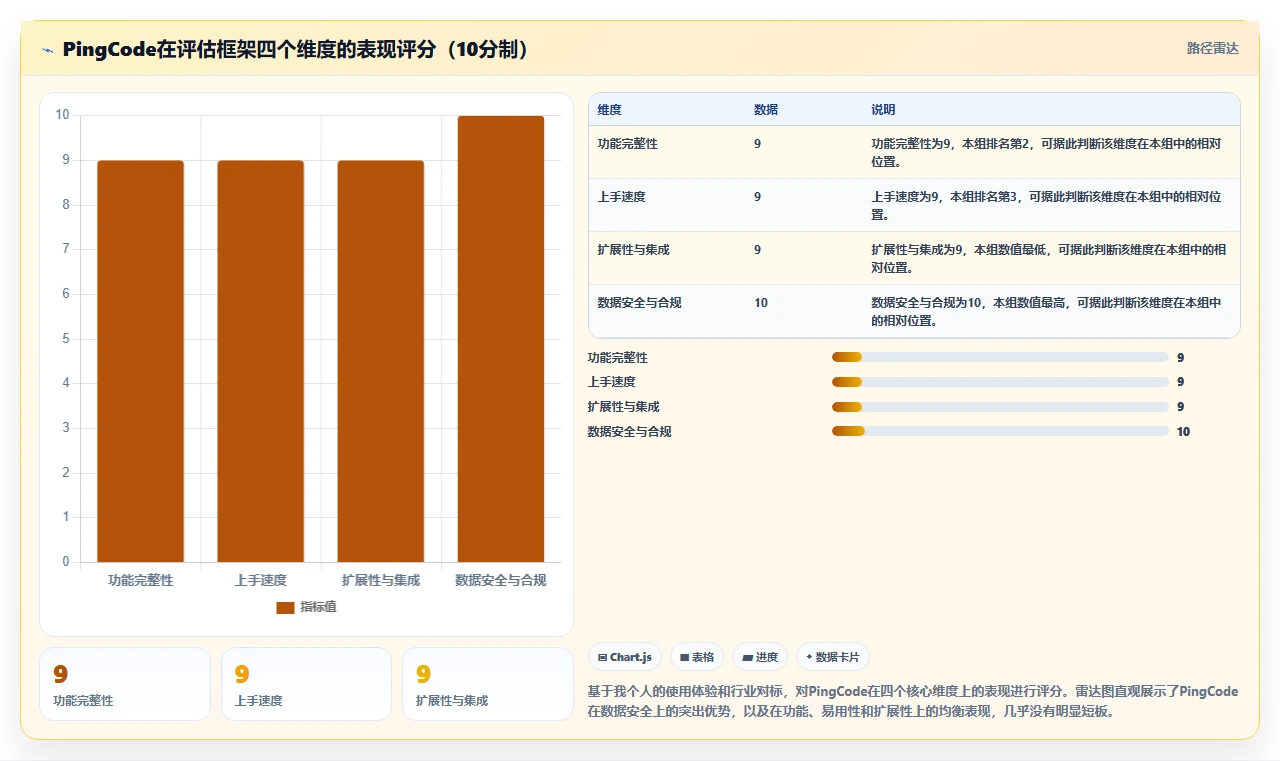1280x761 pixels.
Task: Click the summary paragraph starting with 基于我个人的使用体验
Action: [913, 701]
